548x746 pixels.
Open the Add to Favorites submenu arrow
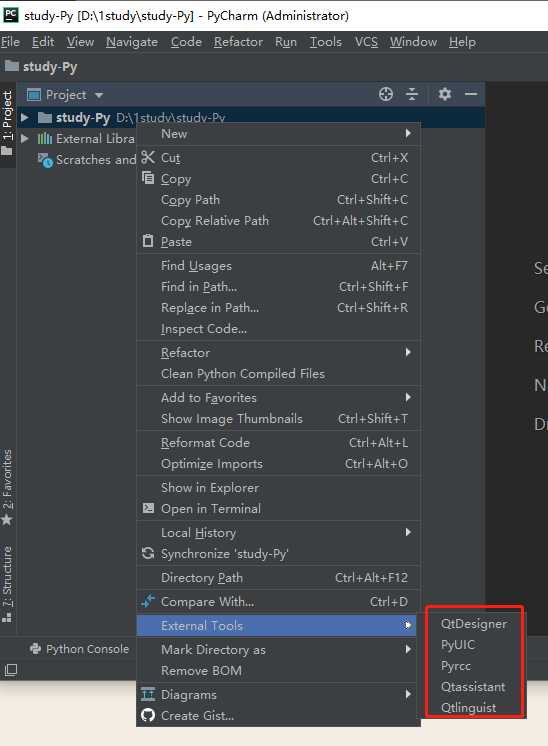pyautogui.click(x=408, y=397)
